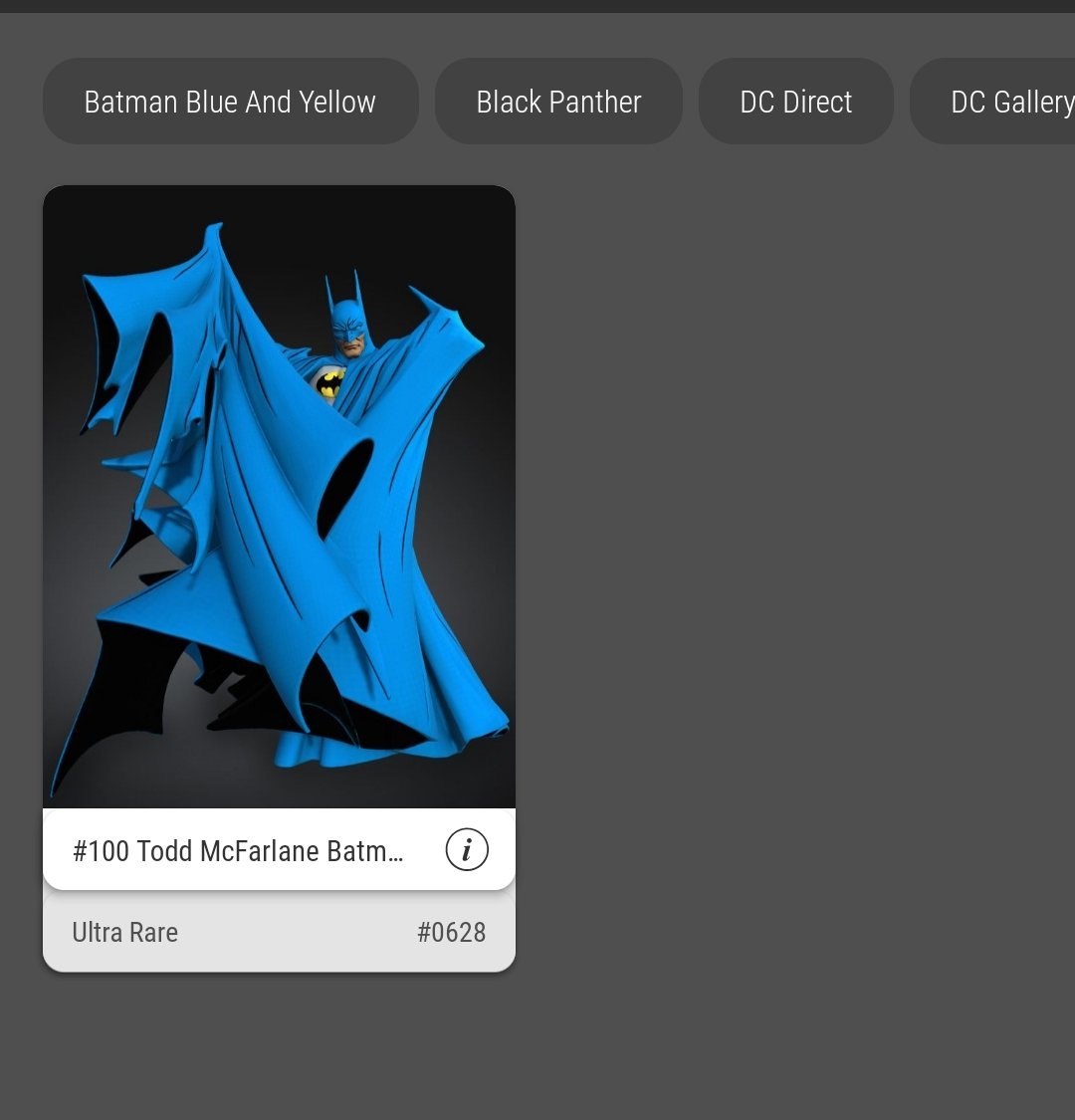Select the Black Panther filter chip
The image size is (1075, 1120).
pos(558,102)
